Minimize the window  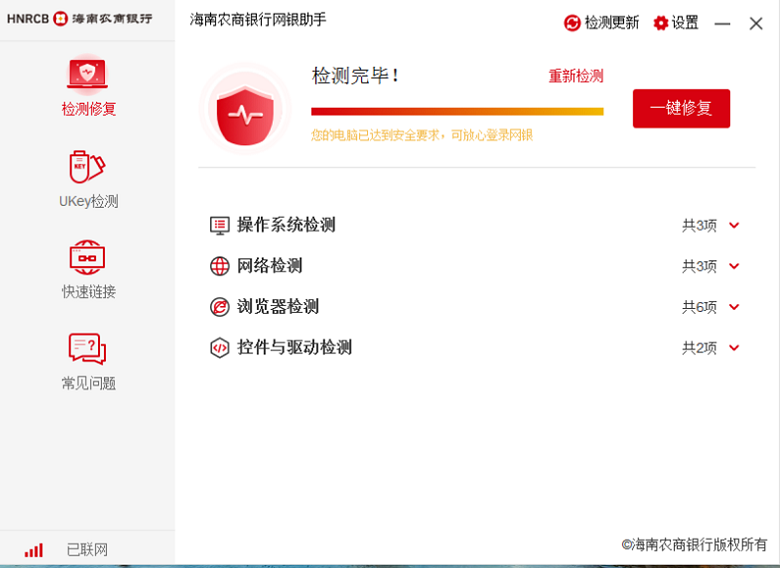pyautogui.click(x=722, y=23)
